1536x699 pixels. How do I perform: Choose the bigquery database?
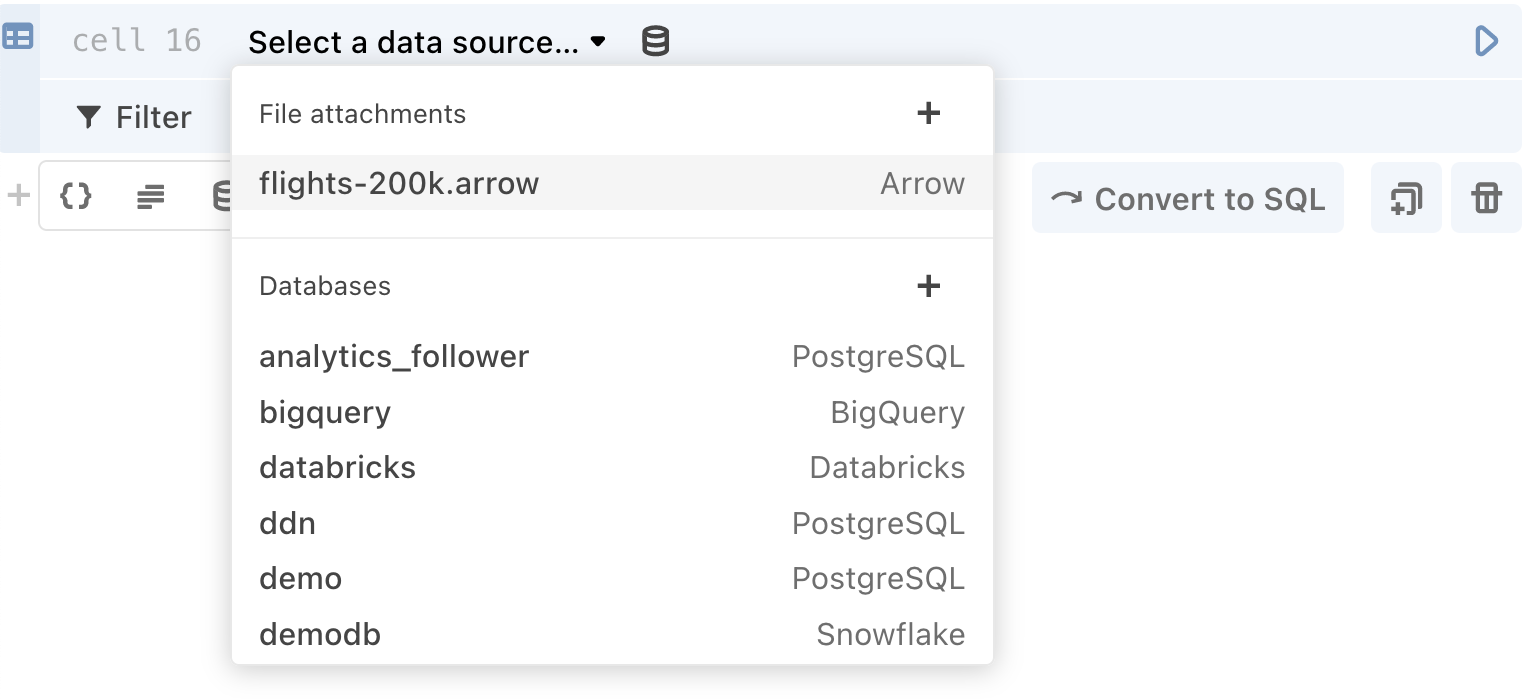click(325, 412)
